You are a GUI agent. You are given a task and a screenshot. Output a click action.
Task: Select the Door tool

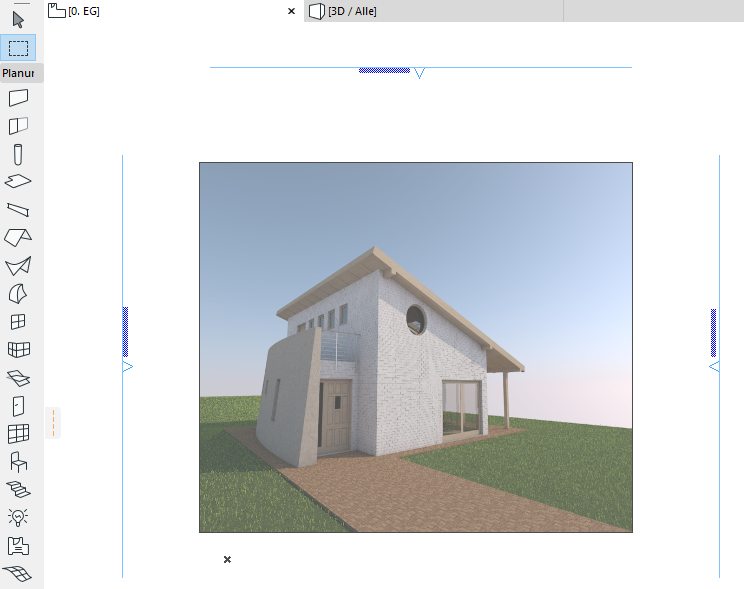[x=18, y=406]
